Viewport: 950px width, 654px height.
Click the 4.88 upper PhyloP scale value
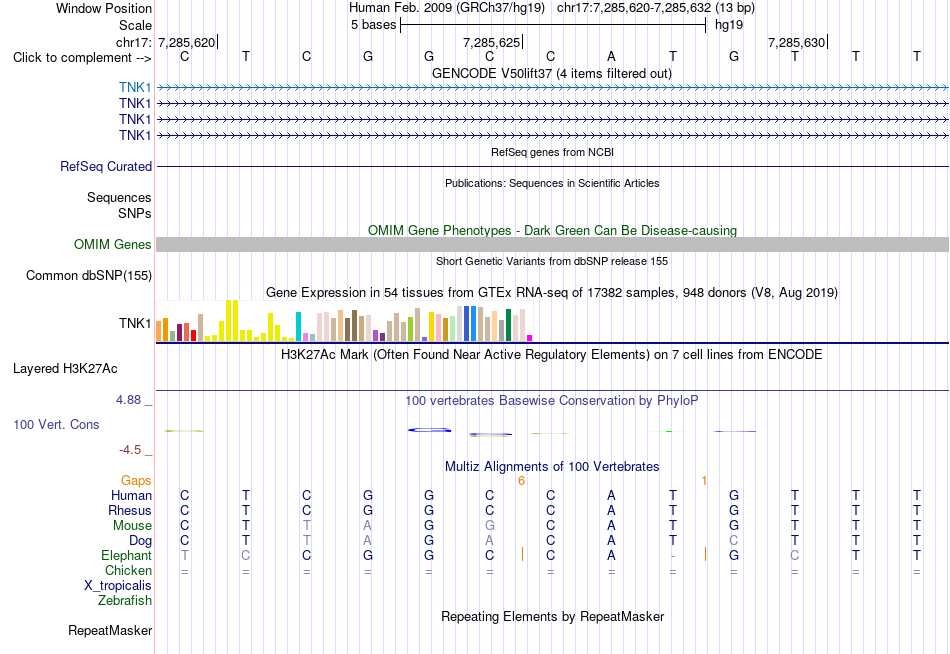tap(128, 400)
